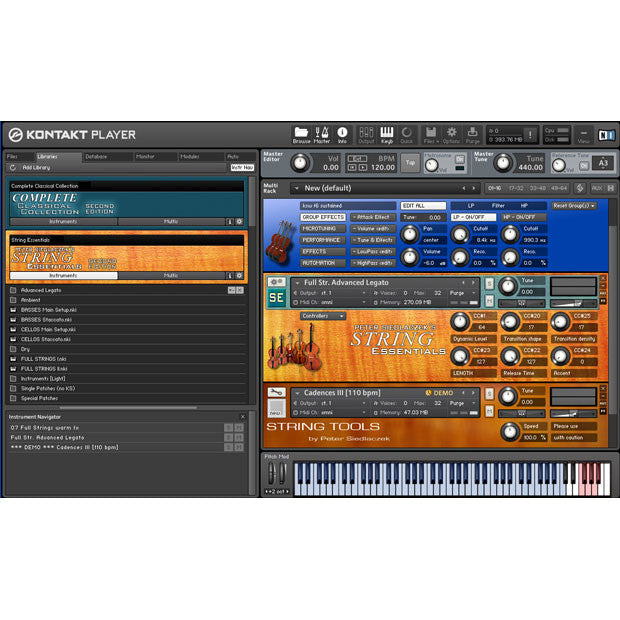
Task: Select the Modules browser tab
Action: [x=189, y=157]
